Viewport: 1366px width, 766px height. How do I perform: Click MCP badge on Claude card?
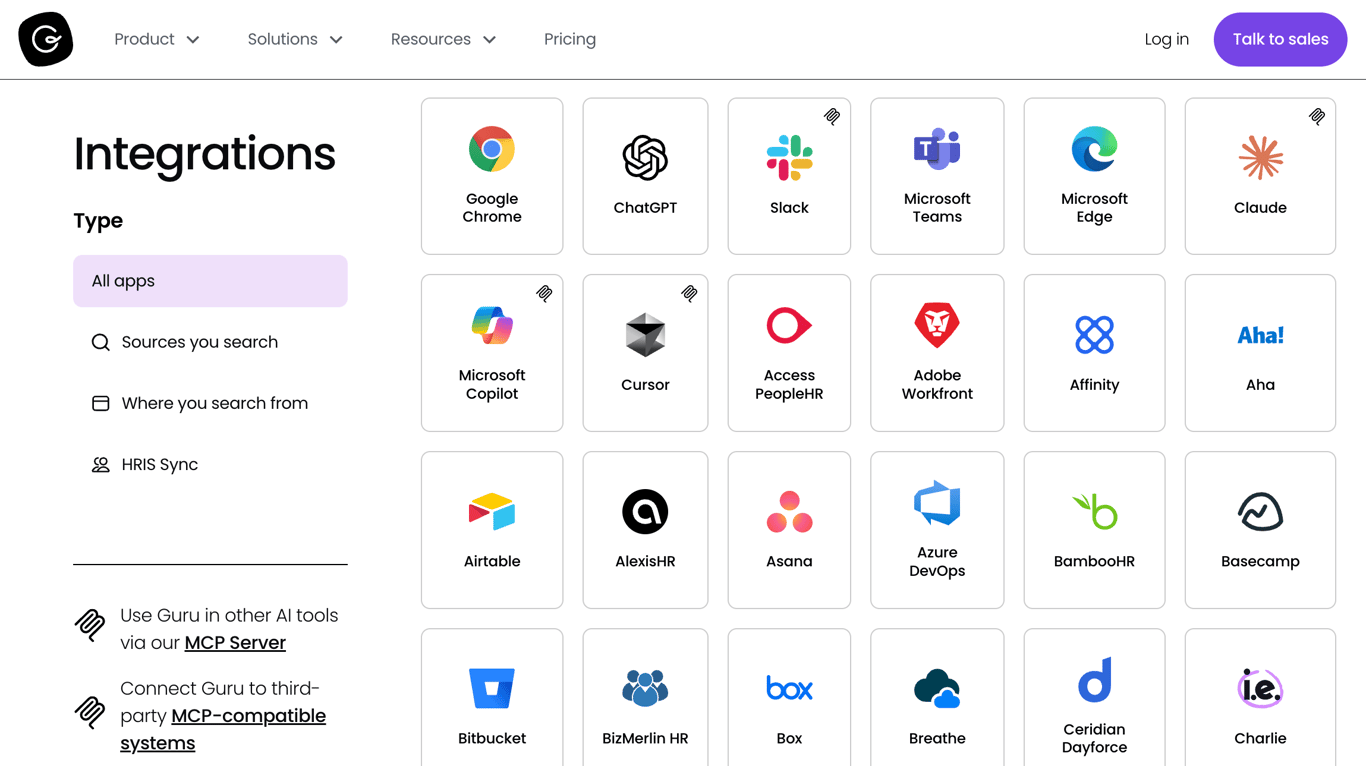(x=1317, y=117)
